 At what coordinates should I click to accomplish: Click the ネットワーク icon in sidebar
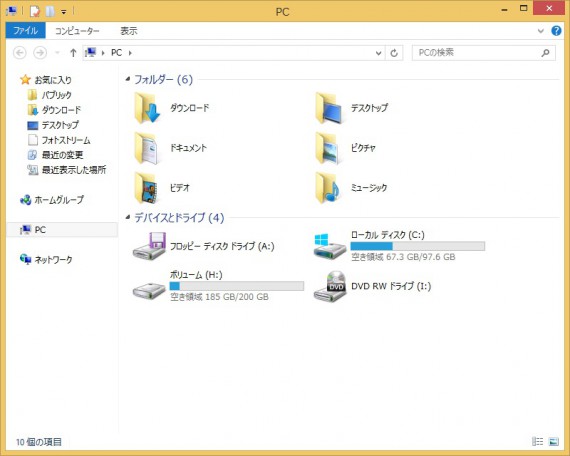[x=25, y=259]
